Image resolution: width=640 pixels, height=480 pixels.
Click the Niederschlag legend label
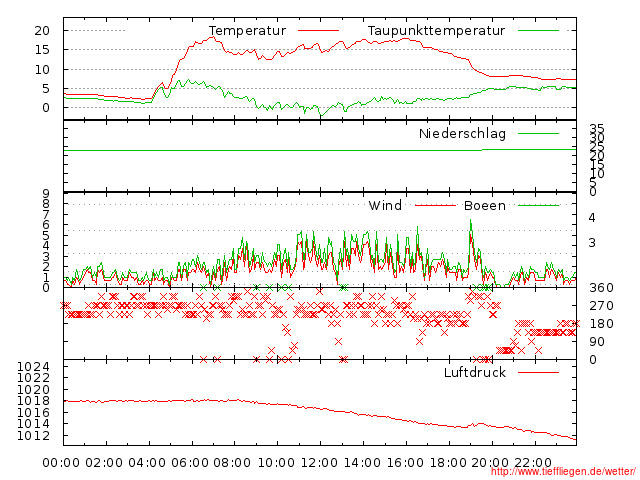tap(462, 133)
